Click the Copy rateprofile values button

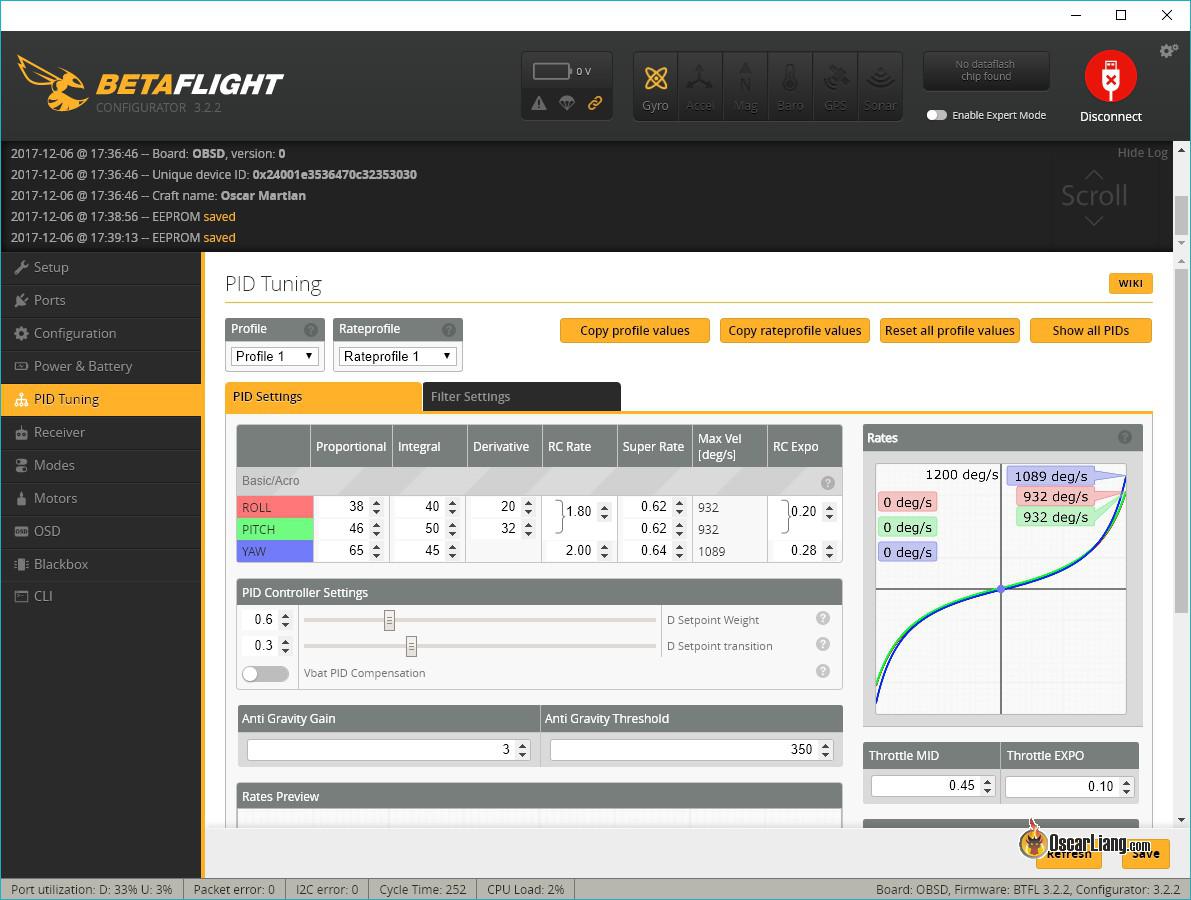[x=794, y=330]
